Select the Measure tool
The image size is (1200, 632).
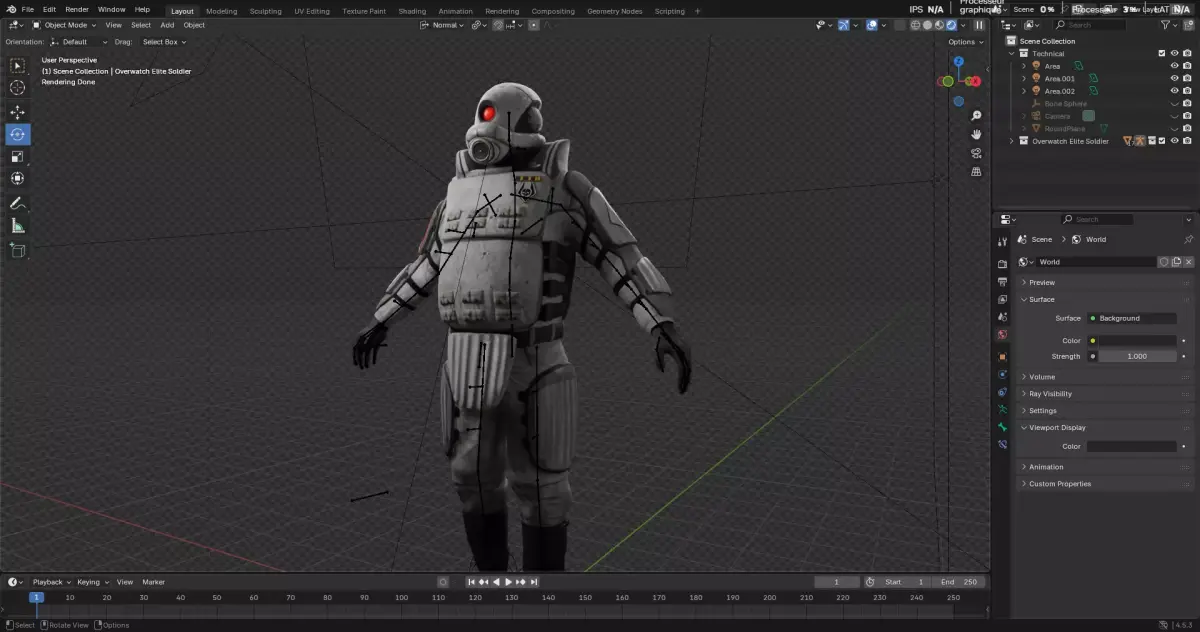[x=18, y=226]
